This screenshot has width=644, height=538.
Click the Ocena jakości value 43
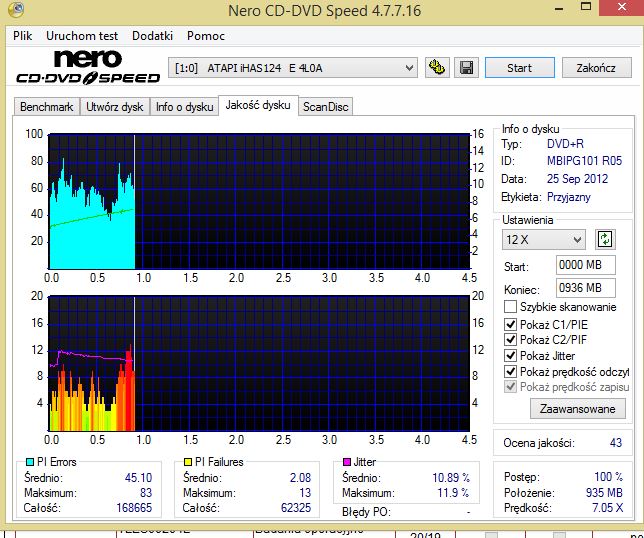point(616,443)
